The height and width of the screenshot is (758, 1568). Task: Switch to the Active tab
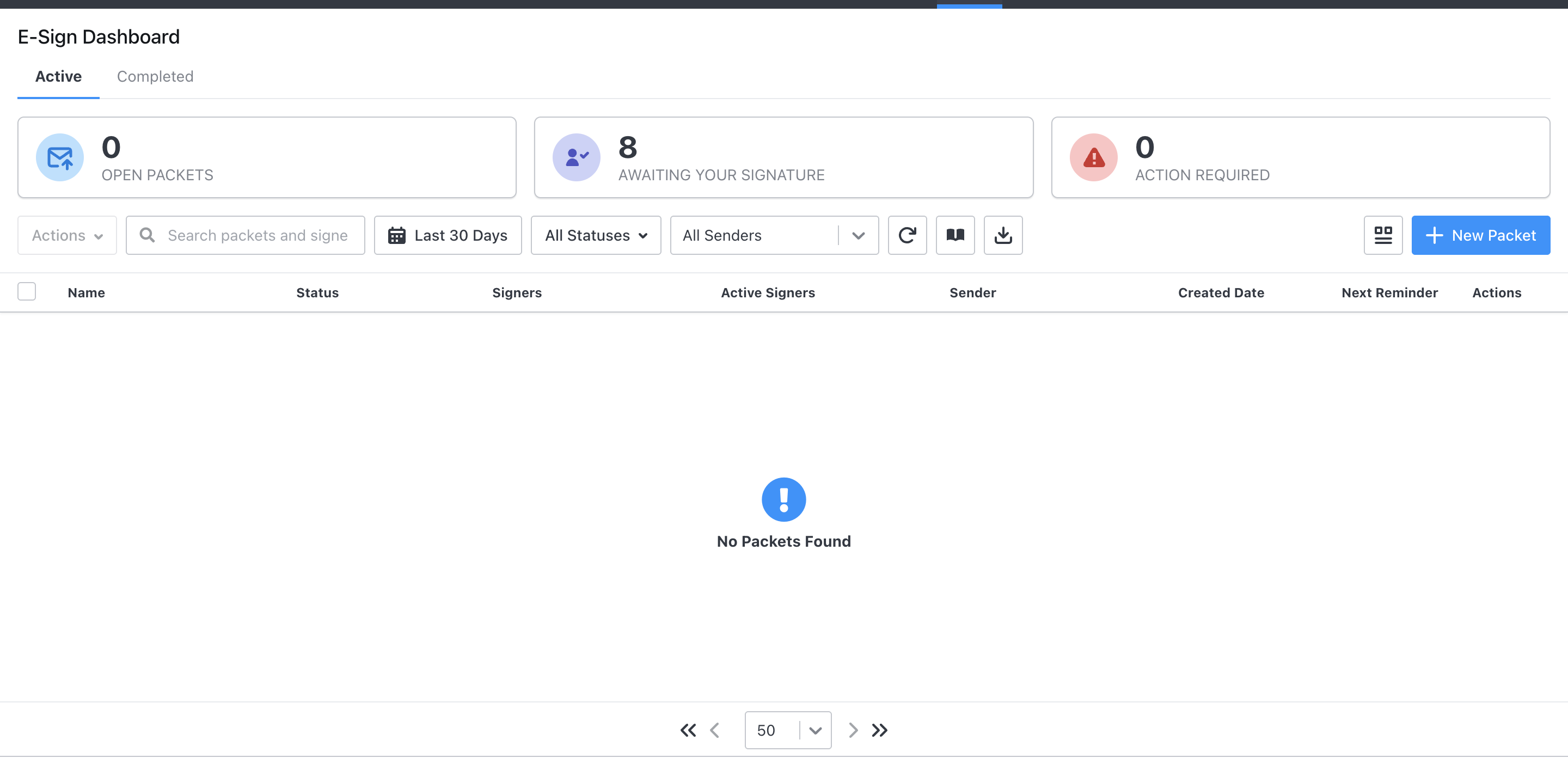(58, 76)
